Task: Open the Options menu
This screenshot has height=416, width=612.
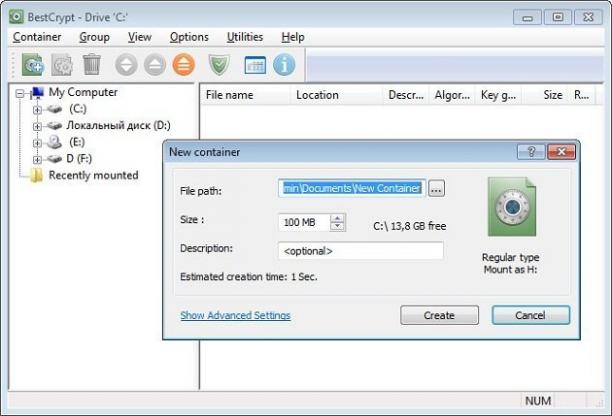Action: coord(189,37)
